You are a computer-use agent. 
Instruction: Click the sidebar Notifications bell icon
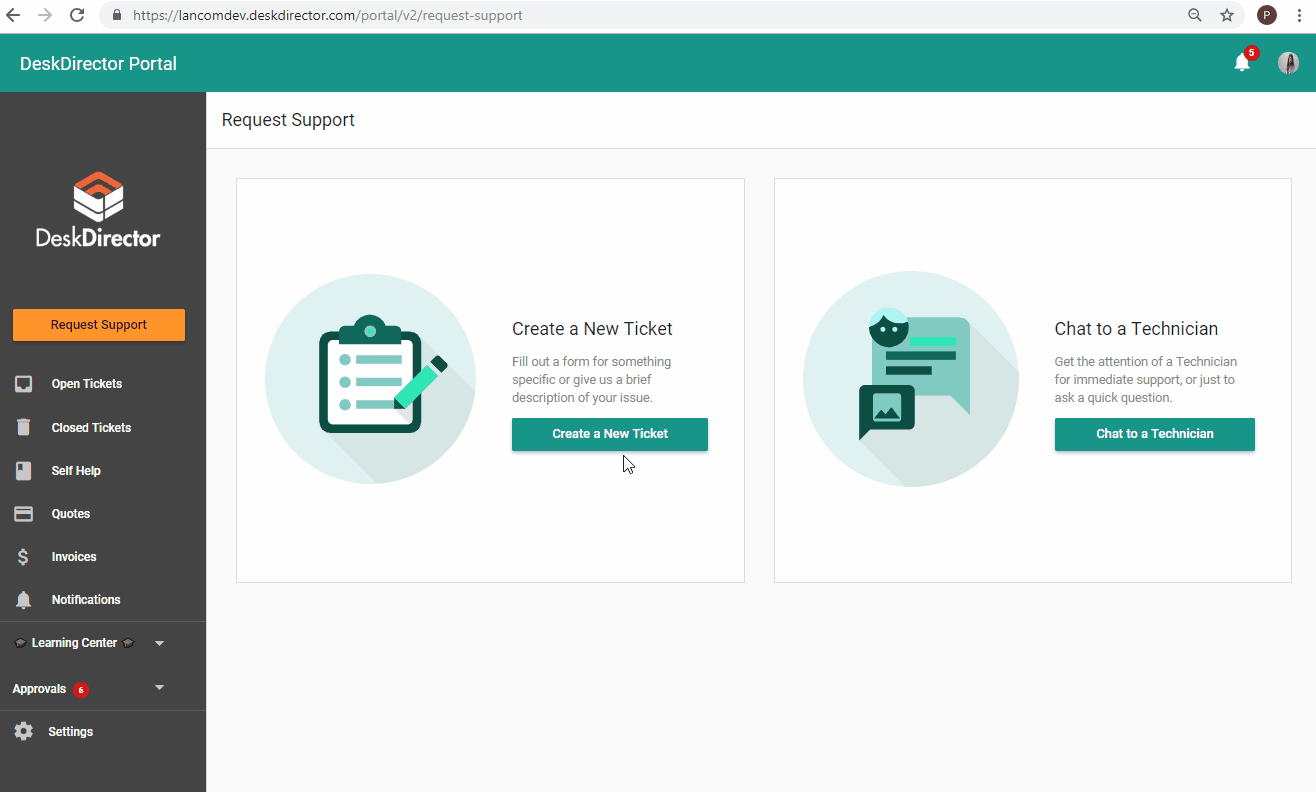coord(23,600)
